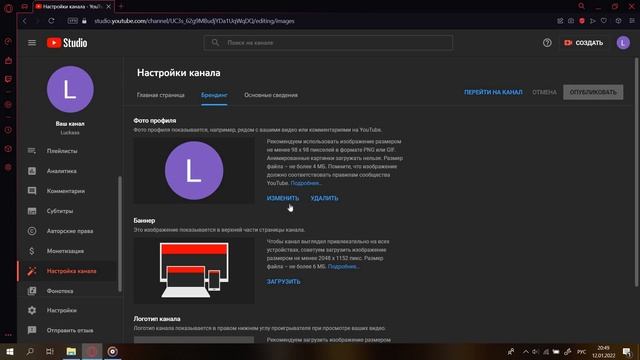
Task: Open notification center on the taskbar
Action: tap(627, 351)
